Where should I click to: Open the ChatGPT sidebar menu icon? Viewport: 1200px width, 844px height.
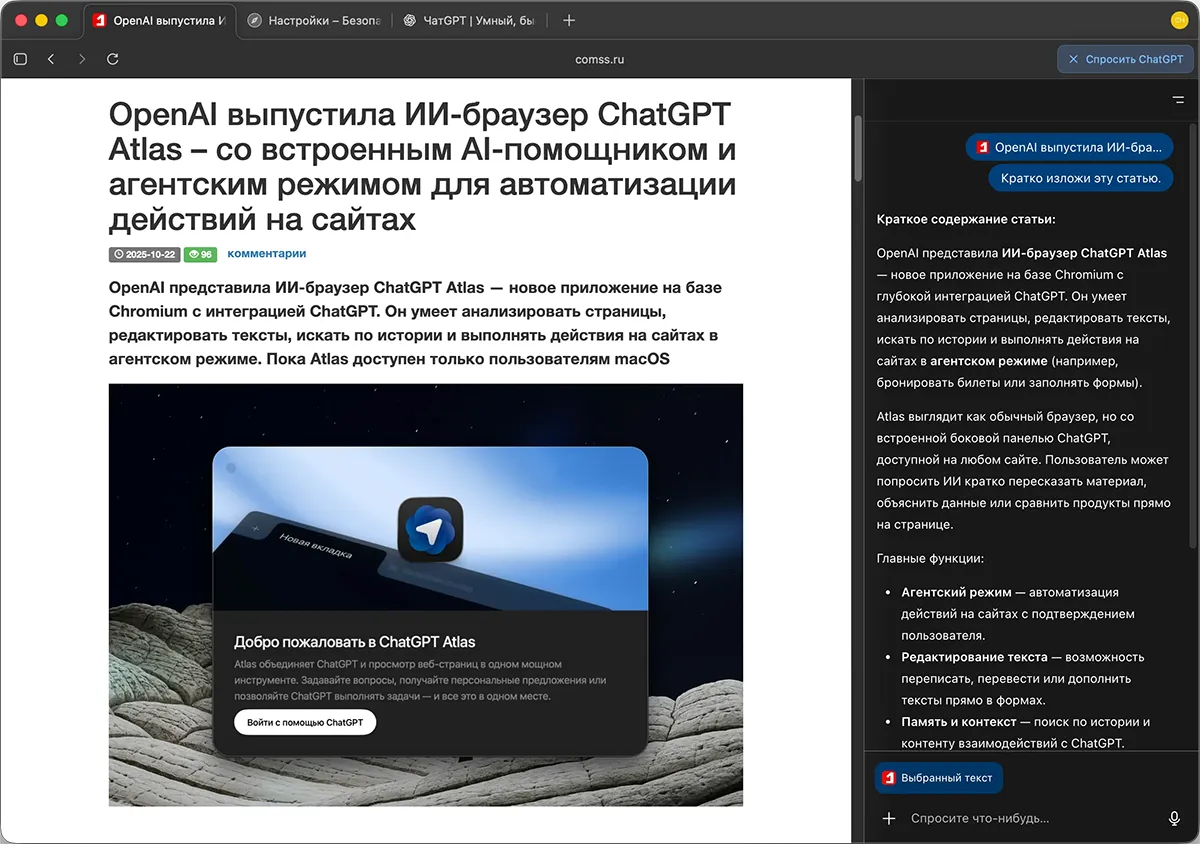pyautogui.click(x=1177, y=100)
